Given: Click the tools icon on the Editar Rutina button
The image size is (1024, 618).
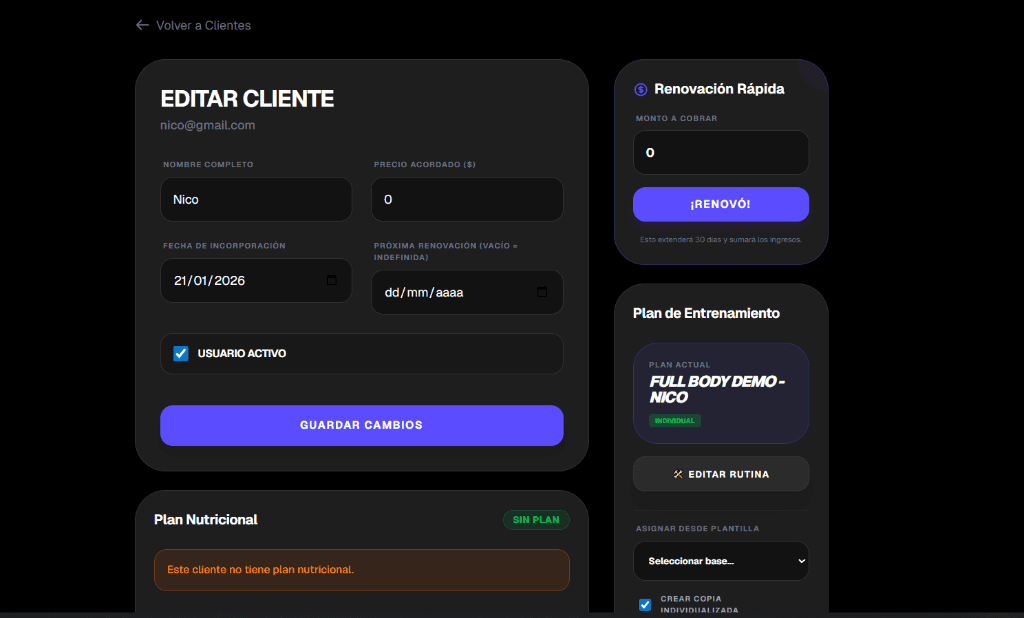Looking at the screenshot, I should tap(680, 473).
